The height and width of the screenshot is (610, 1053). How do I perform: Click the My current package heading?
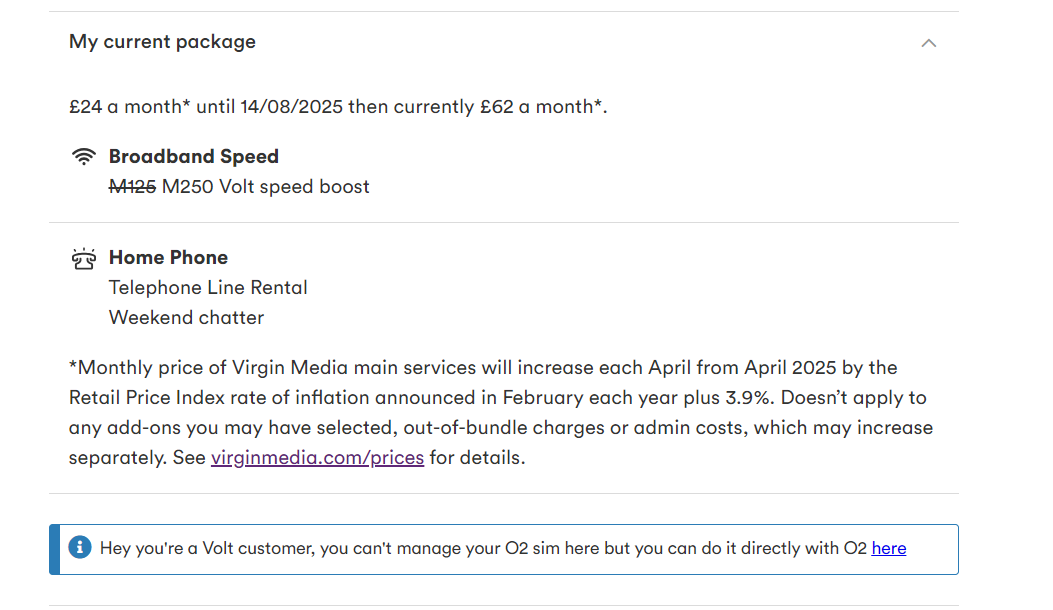point(163,42)
